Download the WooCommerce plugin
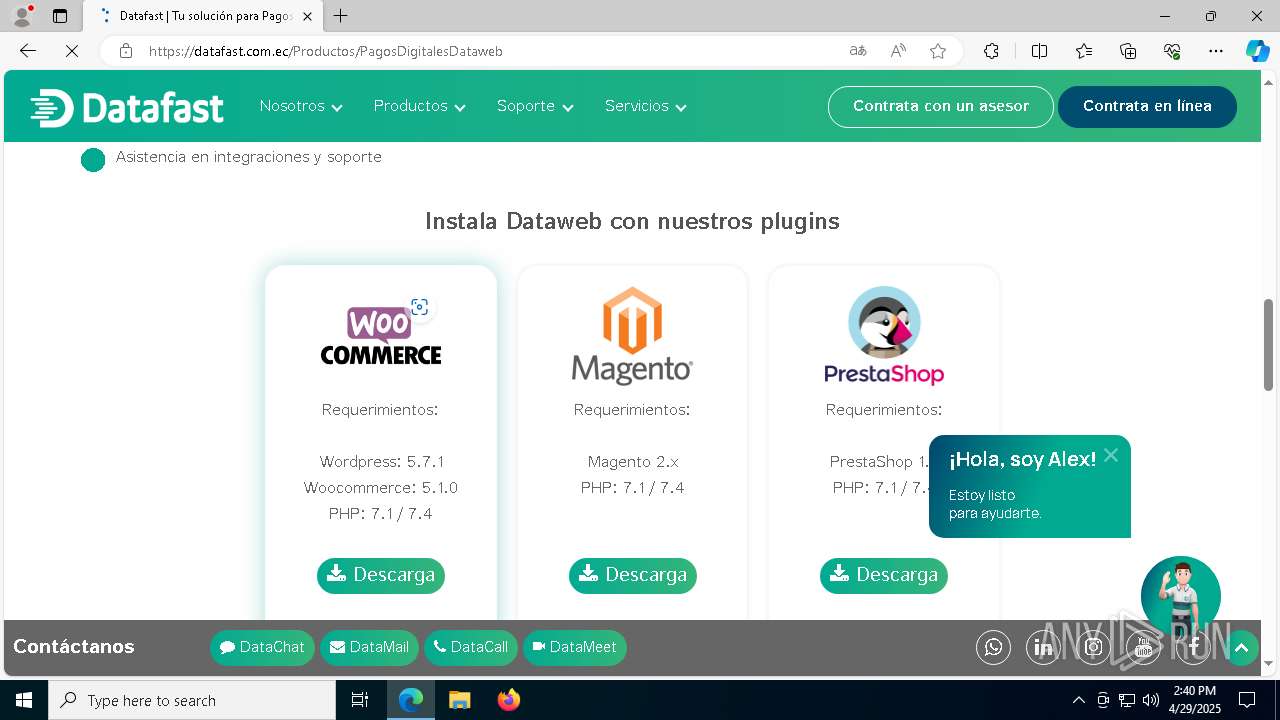1280x720 pixels. click(x=381, y=575)
